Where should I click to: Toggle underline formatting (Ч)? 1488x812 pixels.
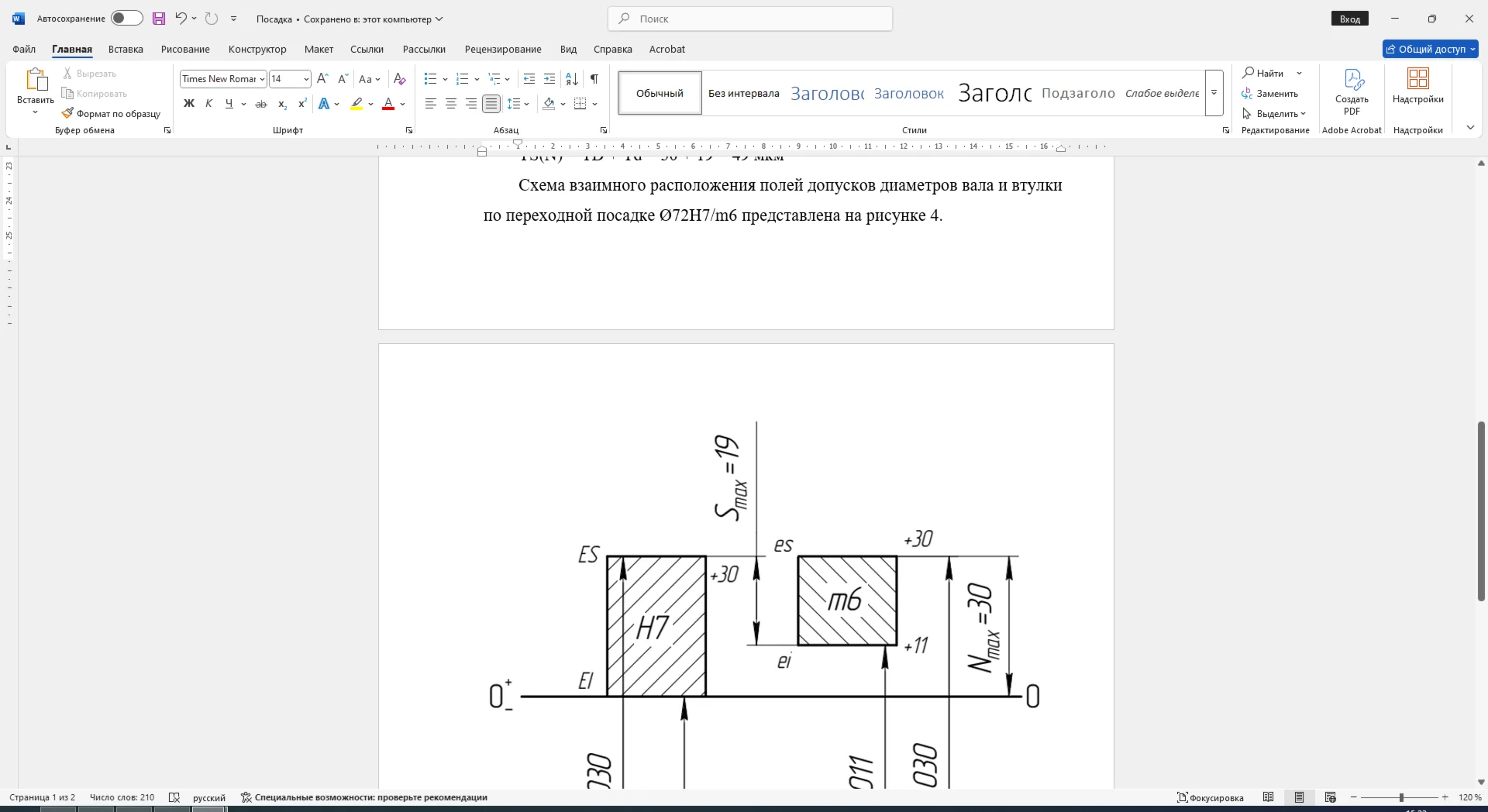coord(229,103)
